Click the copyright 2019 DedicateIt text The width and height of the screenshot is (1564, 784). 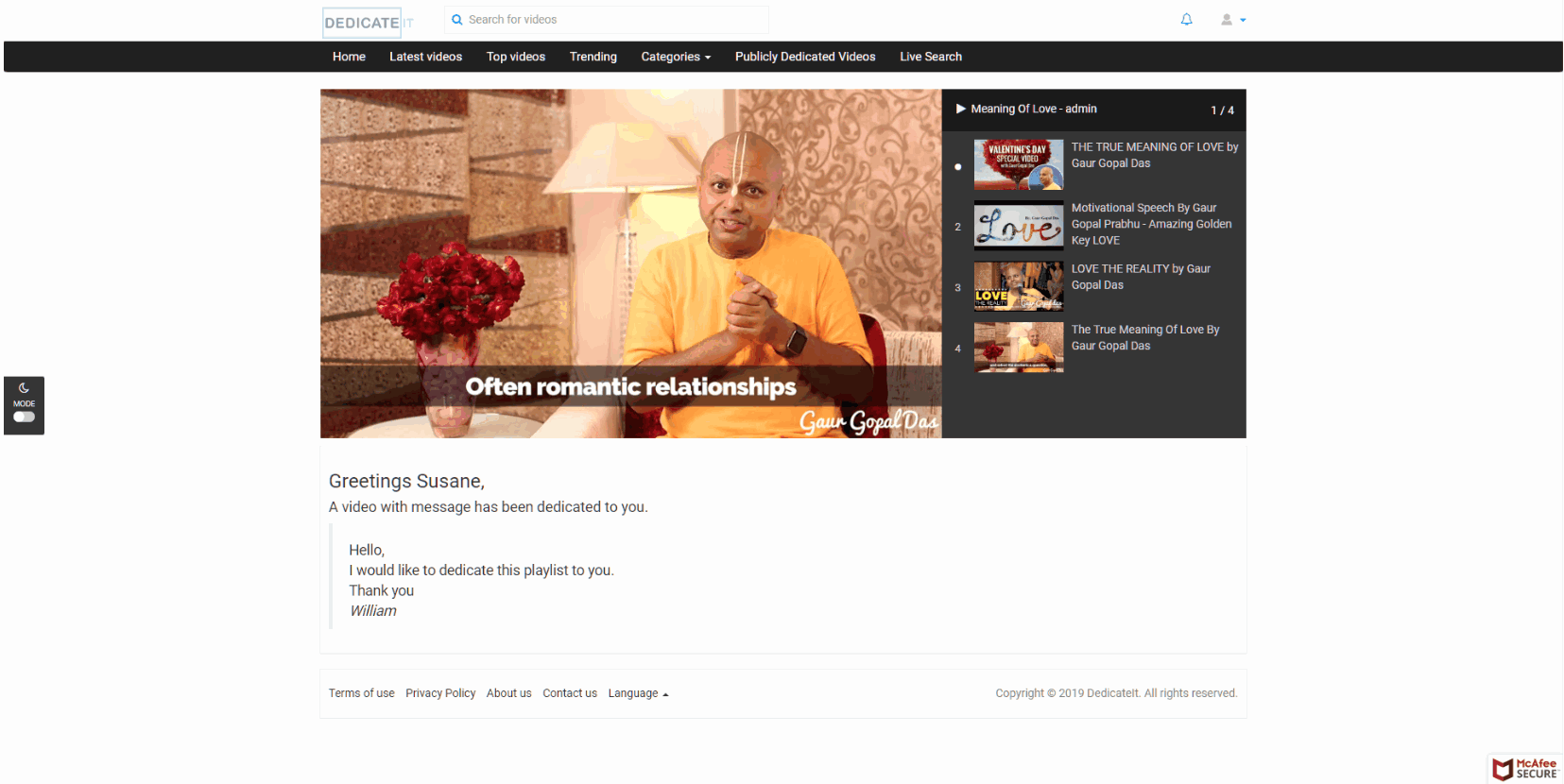click(x=1116, y=693)
